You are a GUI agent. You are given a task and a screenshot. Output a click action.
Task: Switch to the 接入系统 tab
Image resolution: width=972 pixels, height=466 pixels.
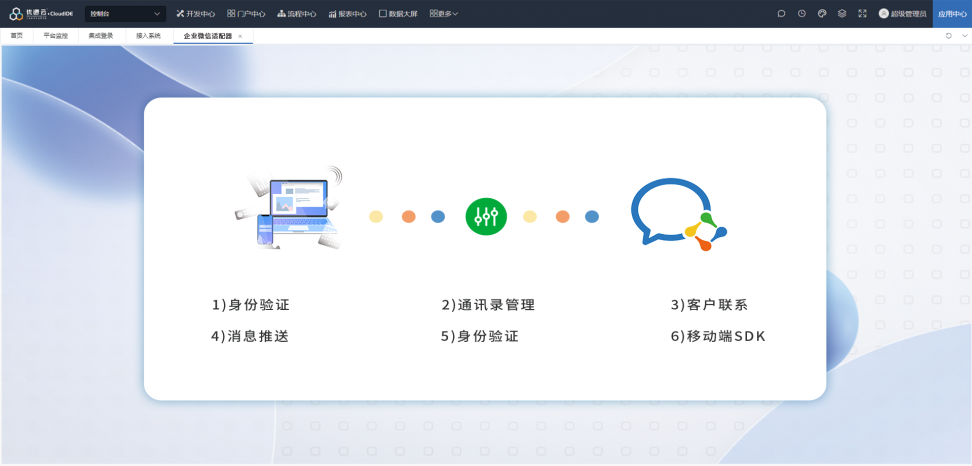click(148, 36)
